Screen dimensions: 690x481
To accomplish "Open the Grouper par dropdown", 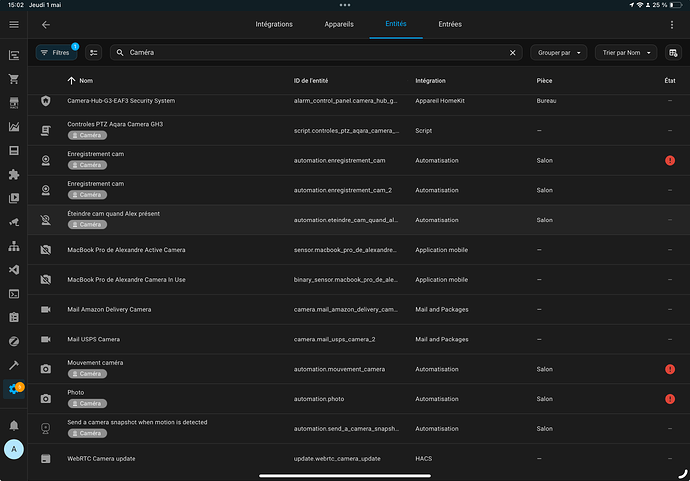I will pyautogui.click(x=558, y=53).
